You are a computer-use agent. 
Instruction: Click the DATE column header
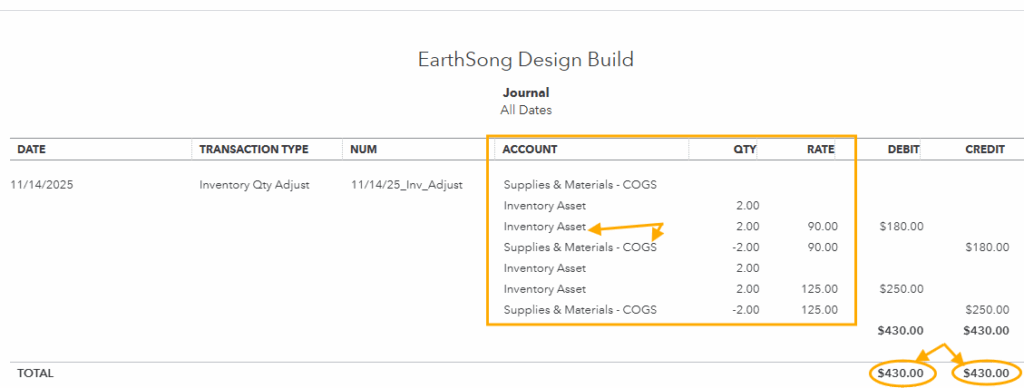click(31, 150)
